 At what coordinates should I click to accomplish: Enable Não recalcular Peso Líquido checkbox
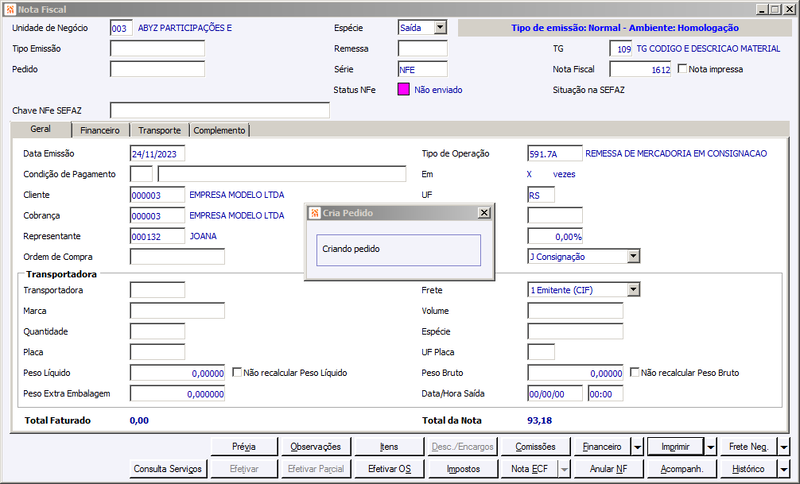click(237, 372)
